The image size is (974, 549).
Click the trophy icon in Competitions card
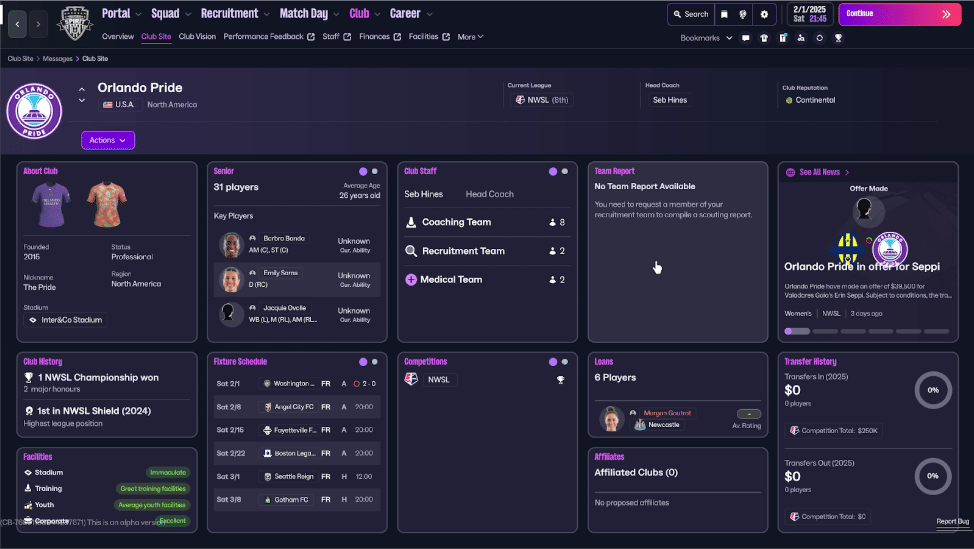560,379
